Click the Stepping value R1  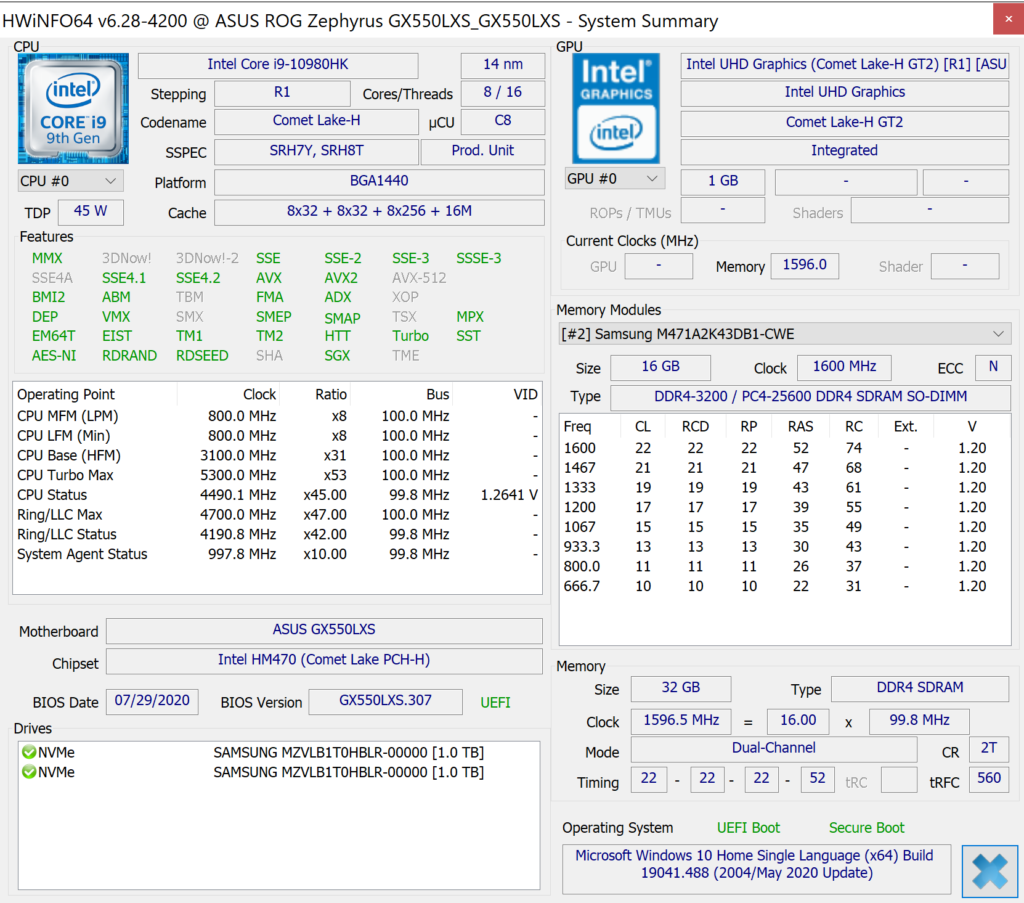pos(282,93)
